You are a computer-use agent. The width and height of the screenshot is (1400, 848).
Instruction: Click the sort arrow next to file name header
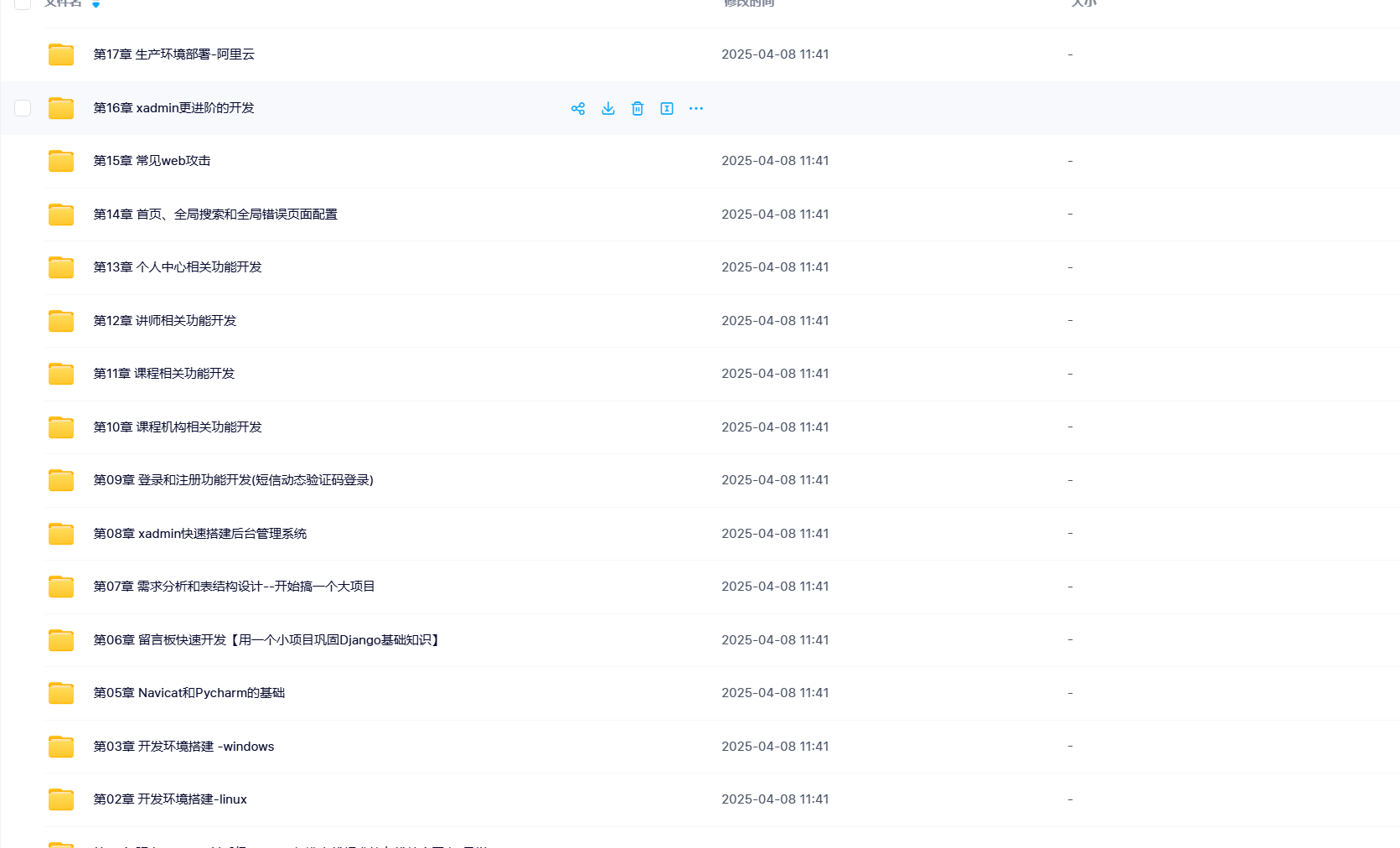[x=96, y=4]
